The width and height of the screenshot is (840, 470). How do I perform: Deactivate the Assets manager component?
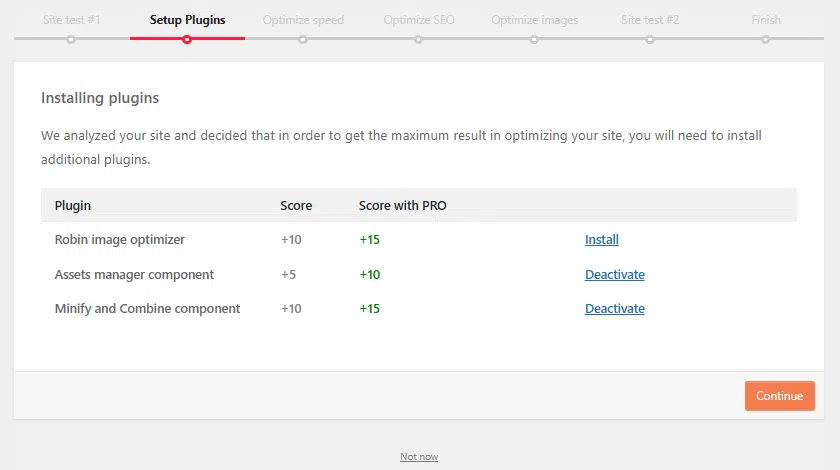click(x=614, y=275)
